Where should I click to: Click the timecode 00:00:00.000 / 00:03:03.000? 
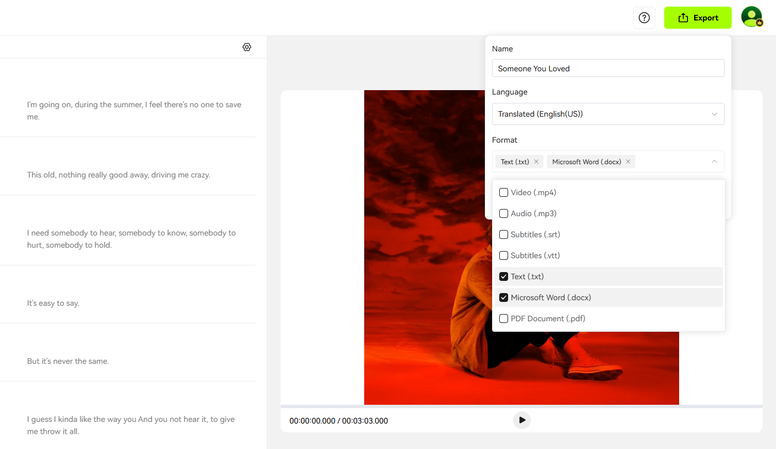point(339,421)
